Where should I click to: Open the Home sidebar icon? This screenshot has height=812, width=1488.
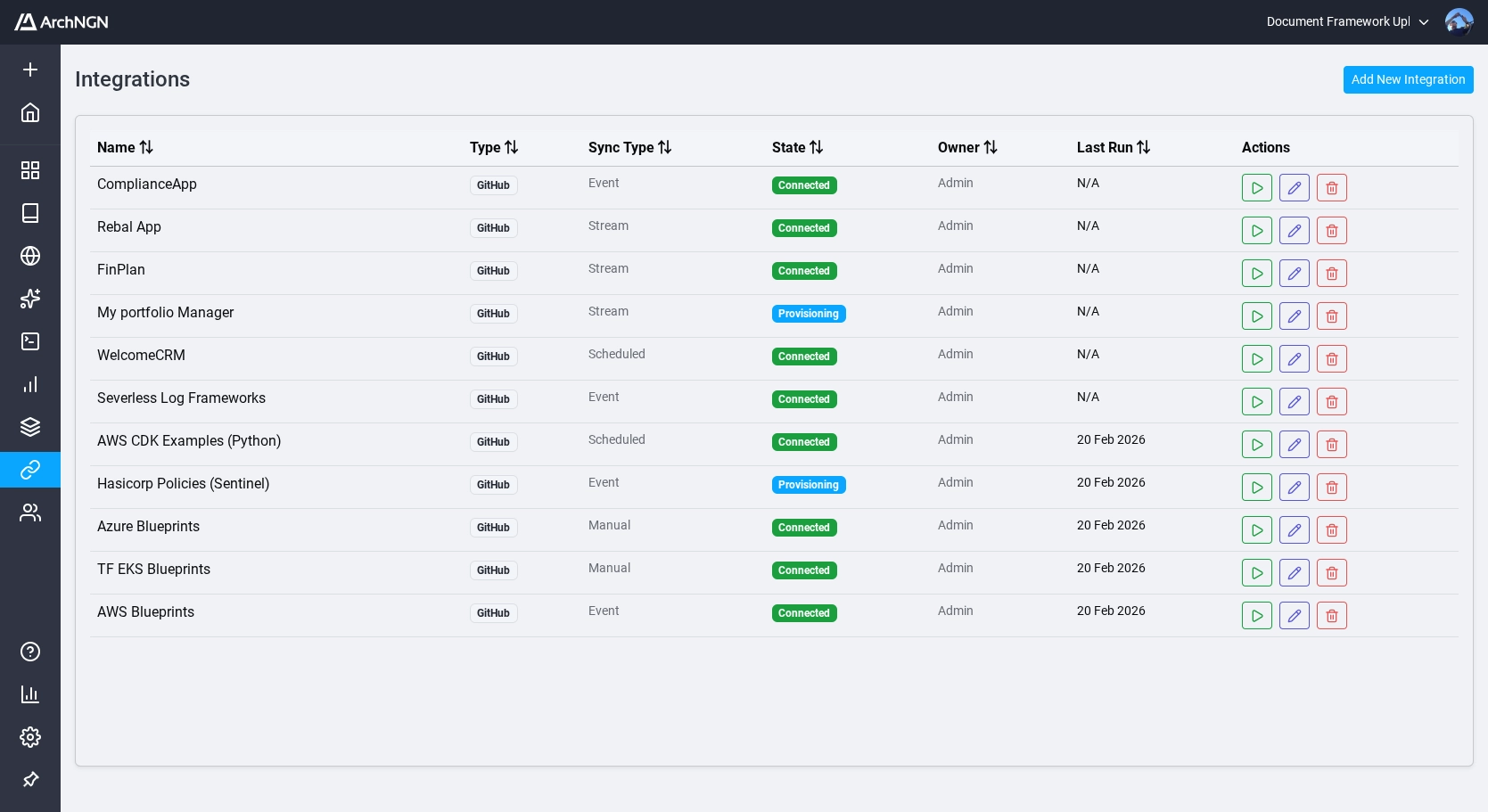click(x=30, y=112)
